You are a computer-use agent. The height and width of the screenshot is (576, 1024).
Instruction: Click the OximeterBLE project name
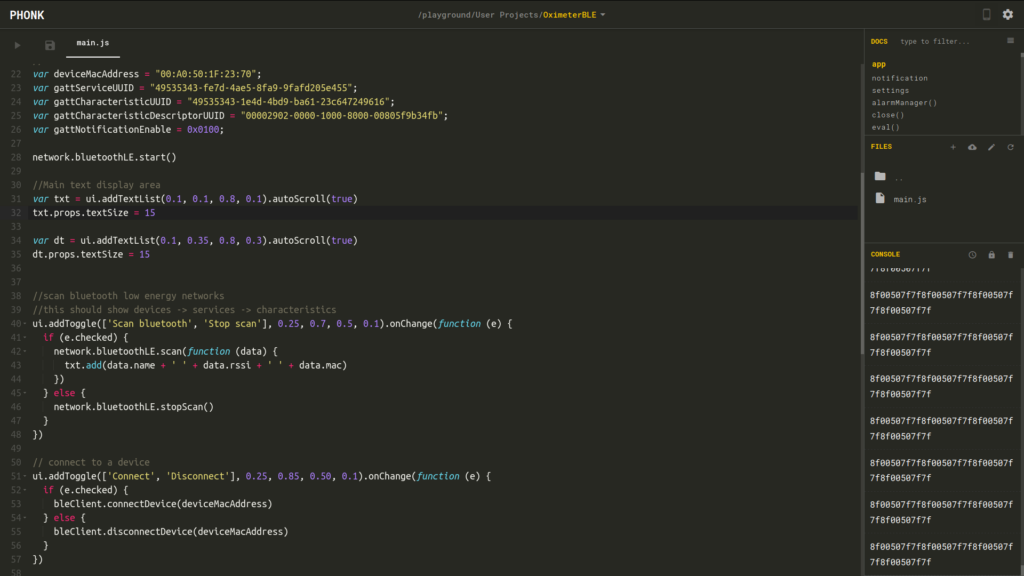(x=569, y=15)
